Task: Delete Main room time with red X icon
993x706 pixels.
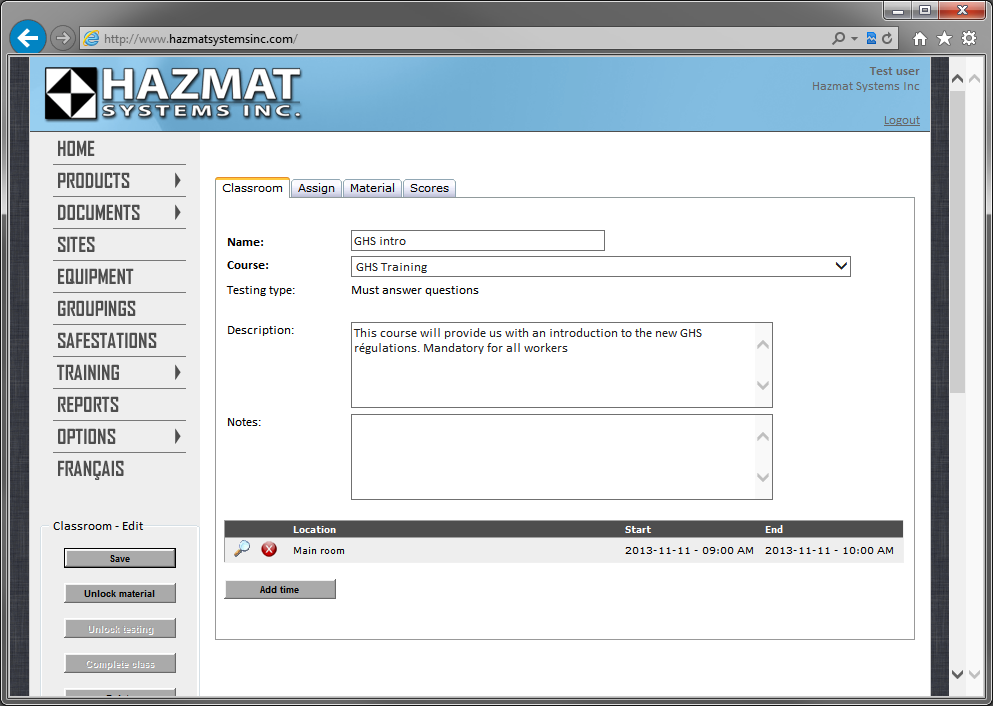Action: [x=269, y=549]
